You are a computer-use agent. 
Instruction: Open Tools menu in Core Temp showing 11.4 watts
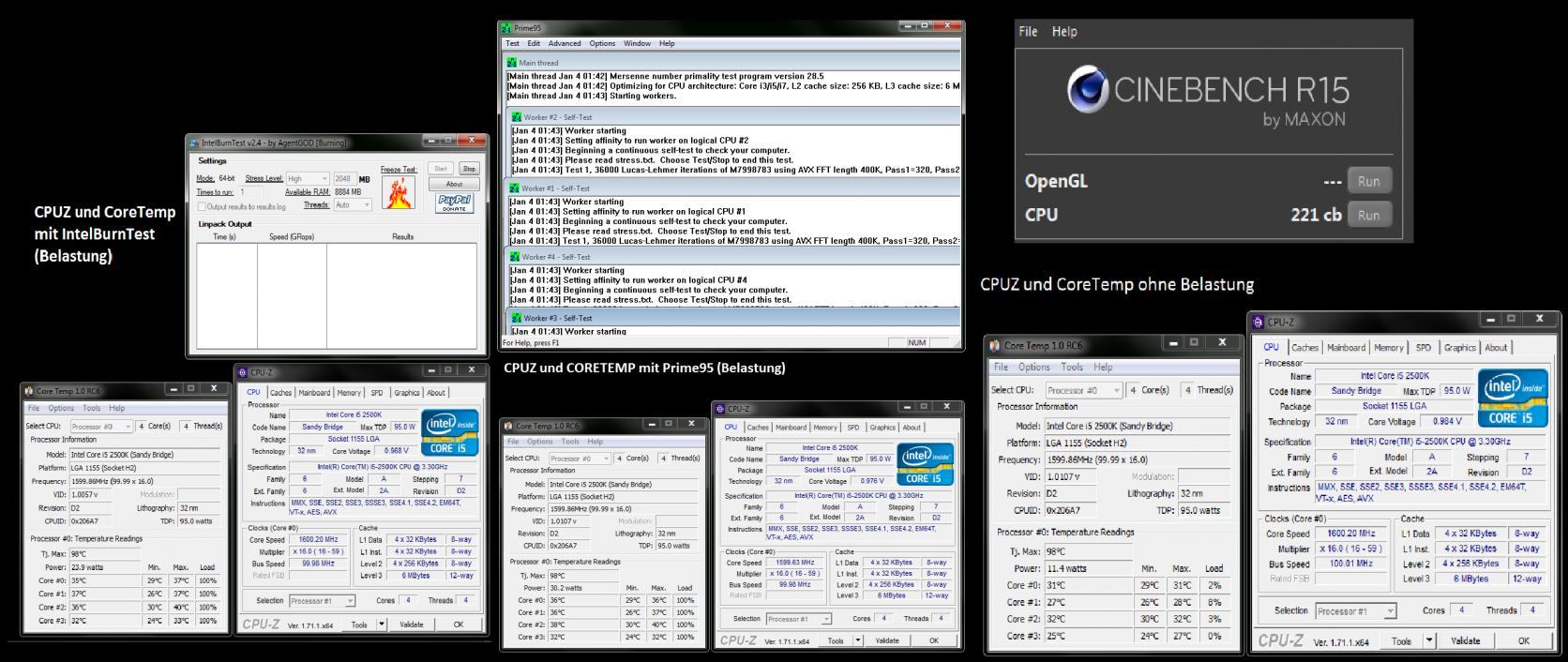tap(1072, 368)
